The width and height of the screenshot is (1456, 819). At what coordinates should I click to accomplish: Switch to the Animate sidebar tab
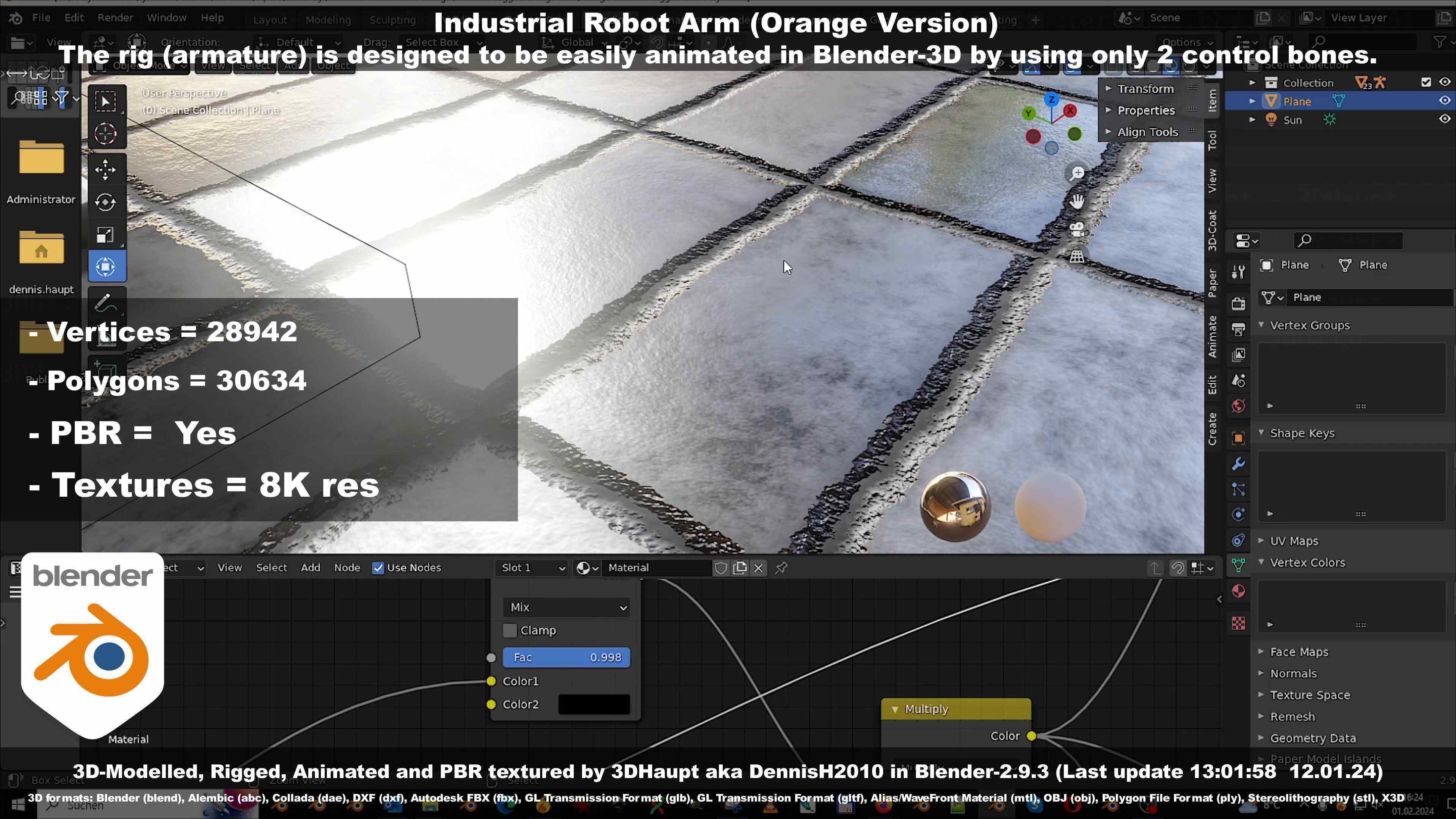coord(1213,336)
